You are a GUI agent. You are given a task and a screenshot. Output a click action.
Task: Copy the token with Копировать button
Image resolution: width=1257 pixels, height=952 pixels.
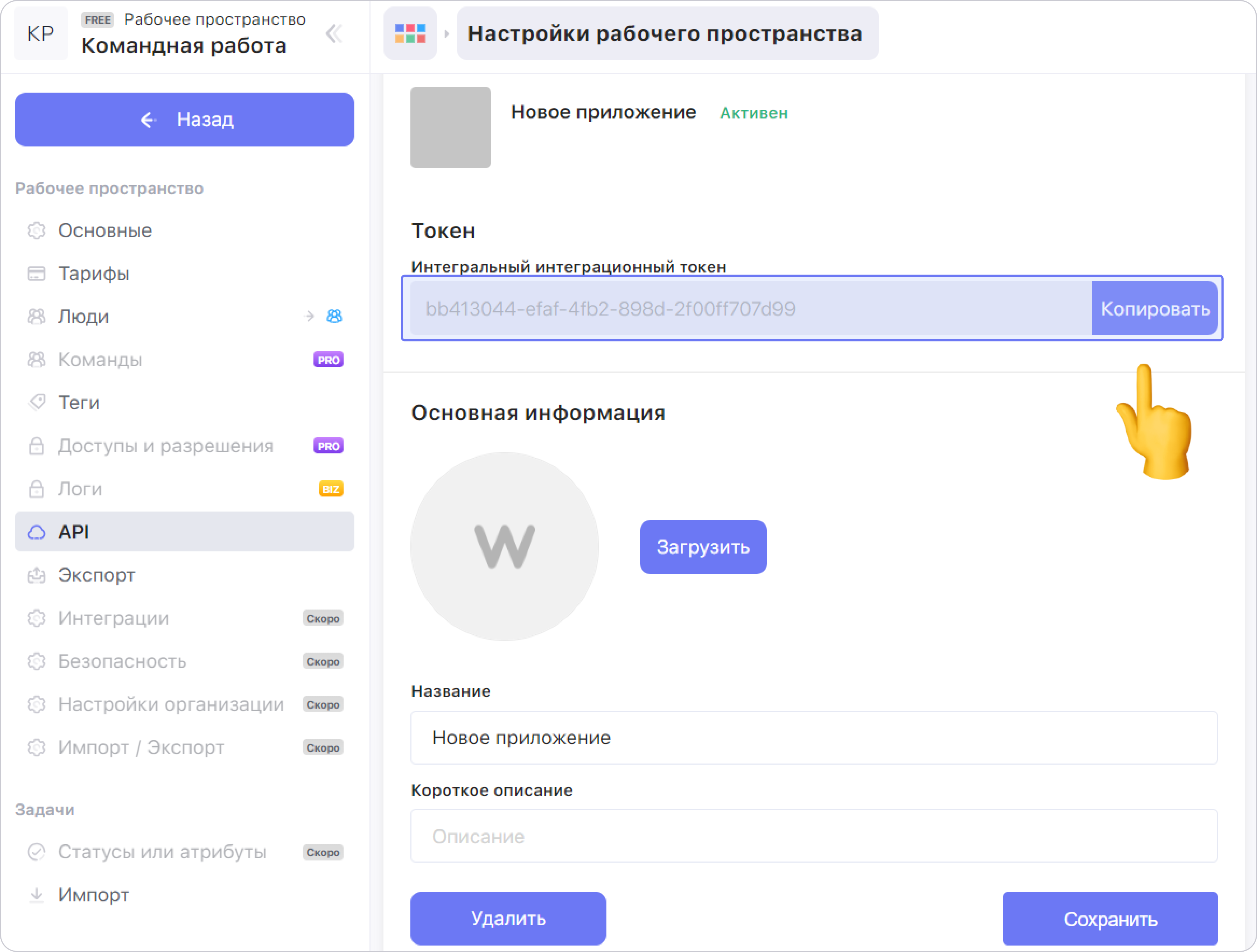(1154, 308)
